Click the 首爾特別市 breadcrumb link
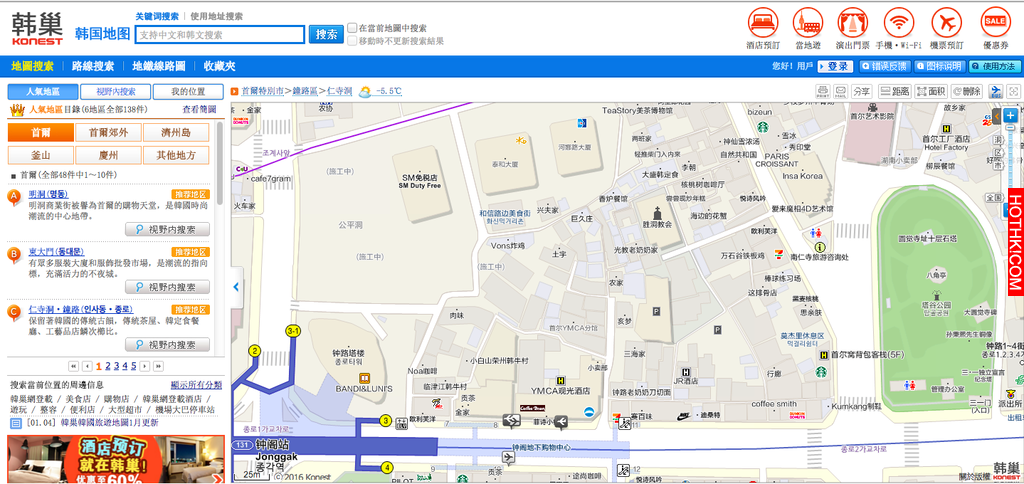Viewport: 1024px width, 484px height. (263, 91)
